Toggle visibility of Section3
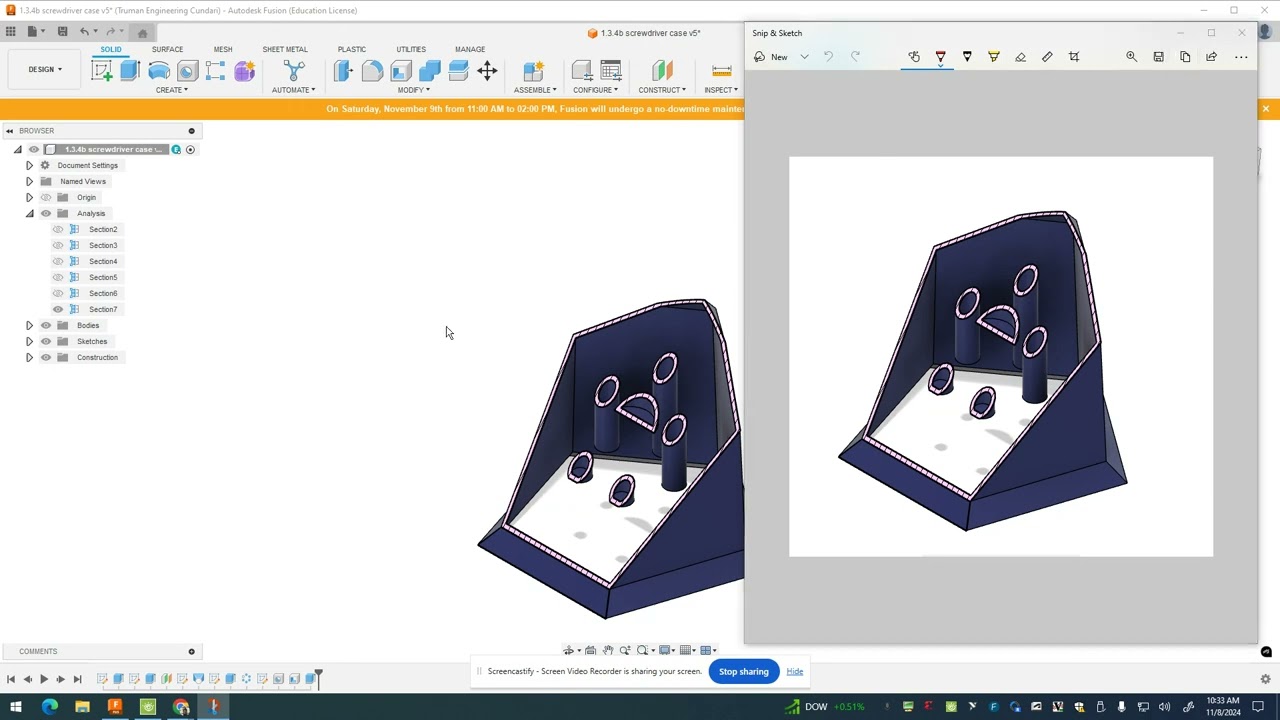This screenshot has width=1280, height=720. (x=58, y=245)
